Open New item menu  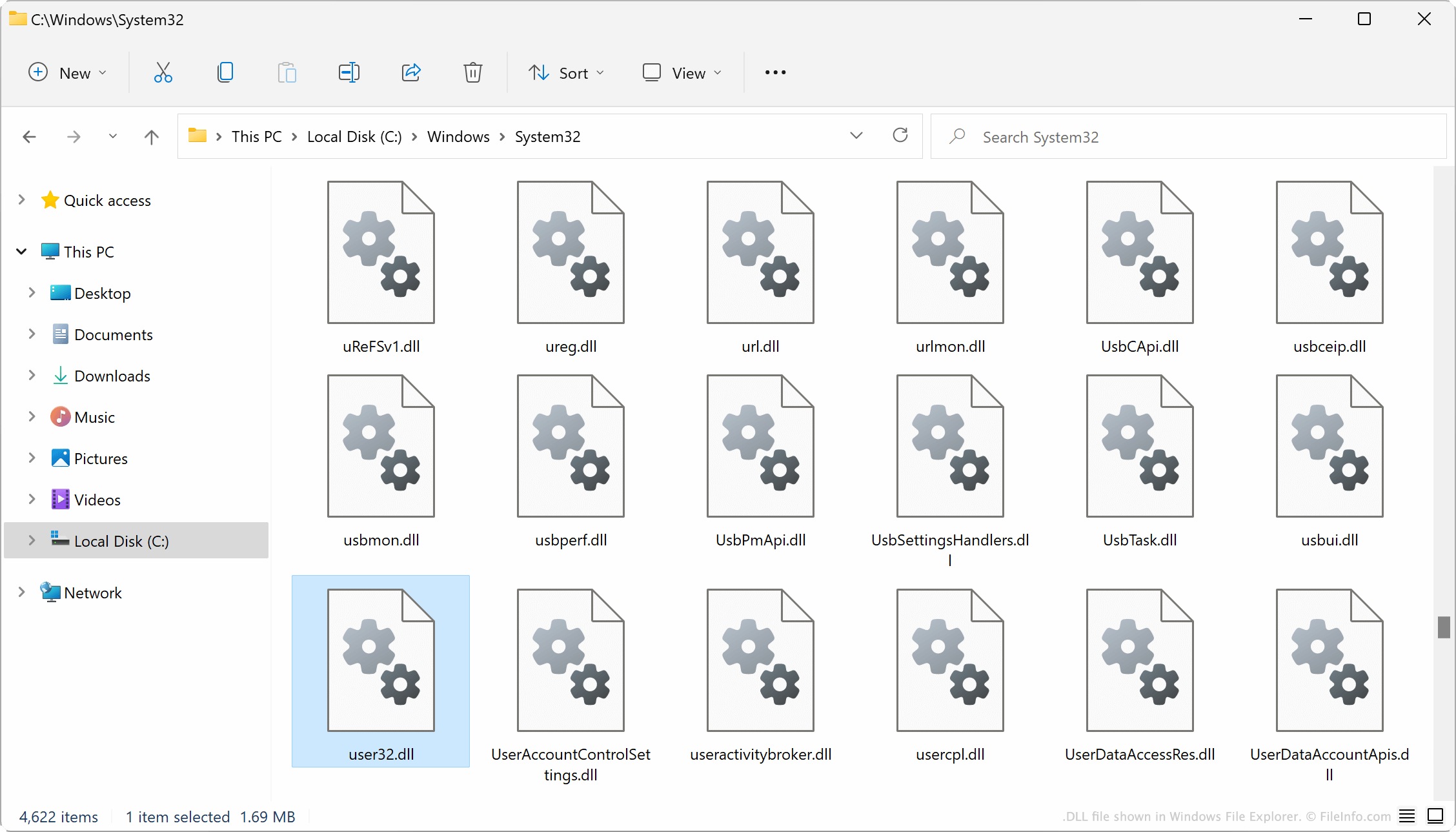click(x=67, y=72)
